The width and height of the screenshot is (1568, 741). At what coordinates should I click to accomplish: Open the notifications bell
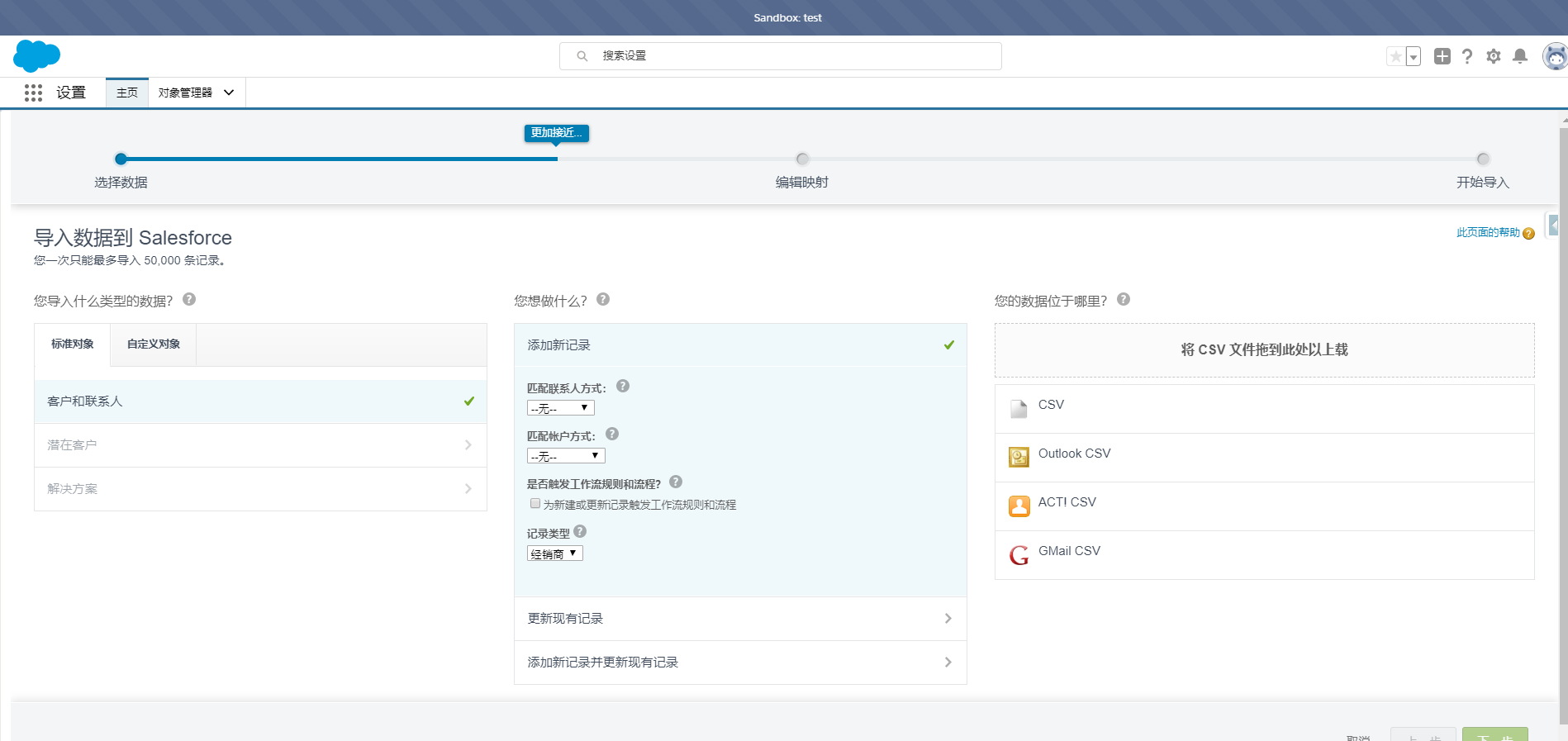(x=1520, y=56)
